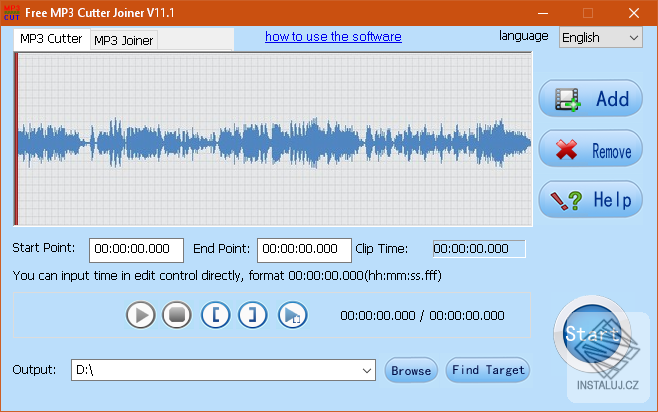Viewport: 658px width, 412px height.
Task: Click the MP3 CUT app icon in title bar
Action: click(x=12, y=13)
